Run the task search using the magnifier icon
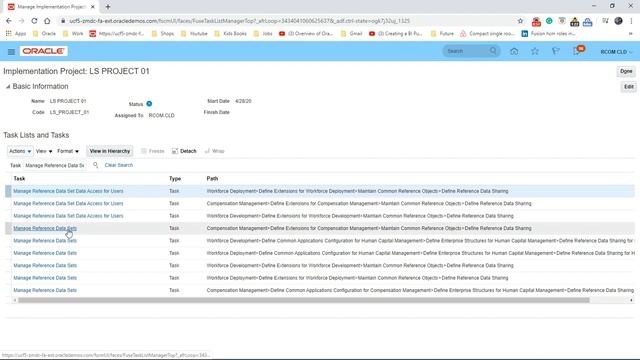The image size is (640, 360). coord(96,165)
